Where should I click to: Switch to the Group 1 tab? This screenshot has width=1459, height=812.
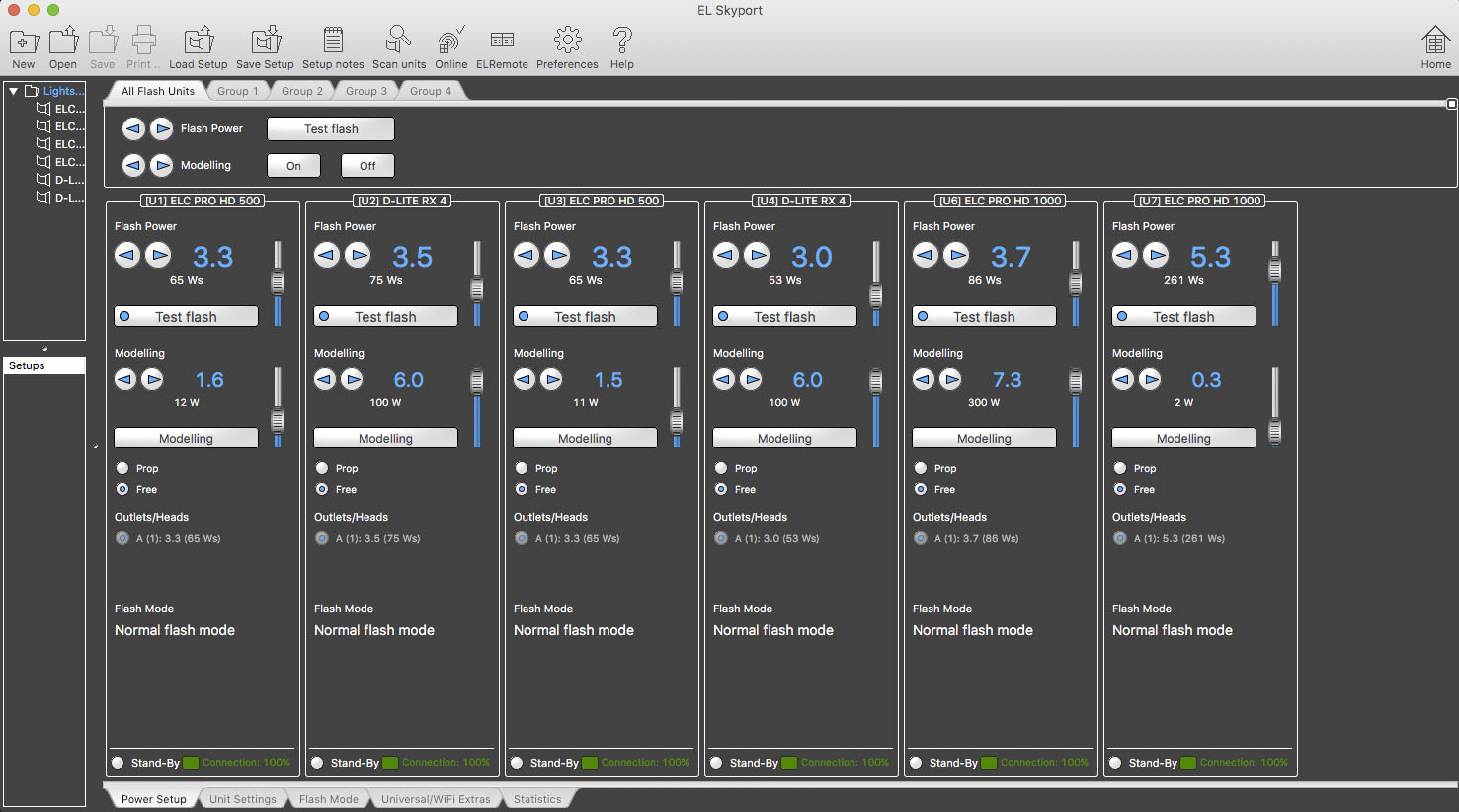point(238,91)
